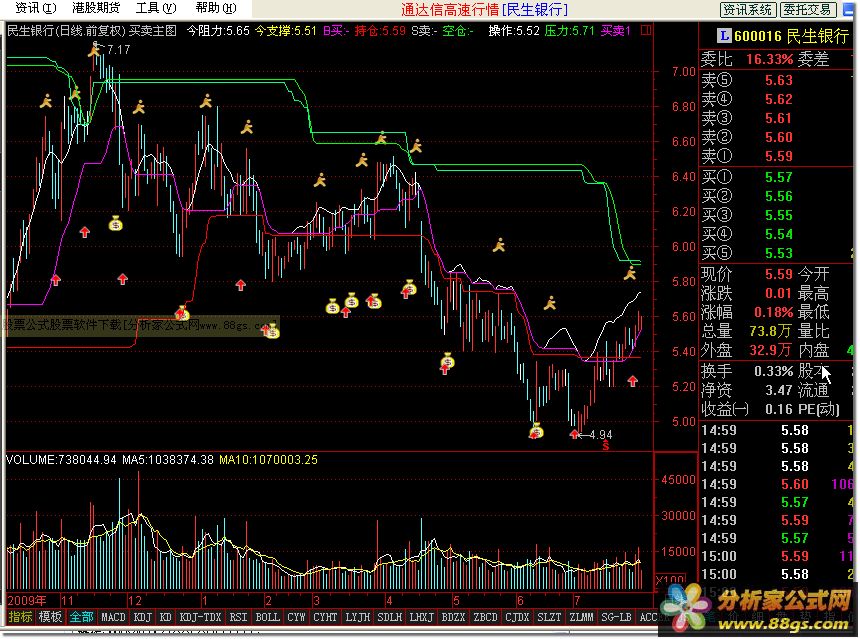Select the SLZT indicator tab
This screenshot has height=639, width=860.
[x=550, y=618]
